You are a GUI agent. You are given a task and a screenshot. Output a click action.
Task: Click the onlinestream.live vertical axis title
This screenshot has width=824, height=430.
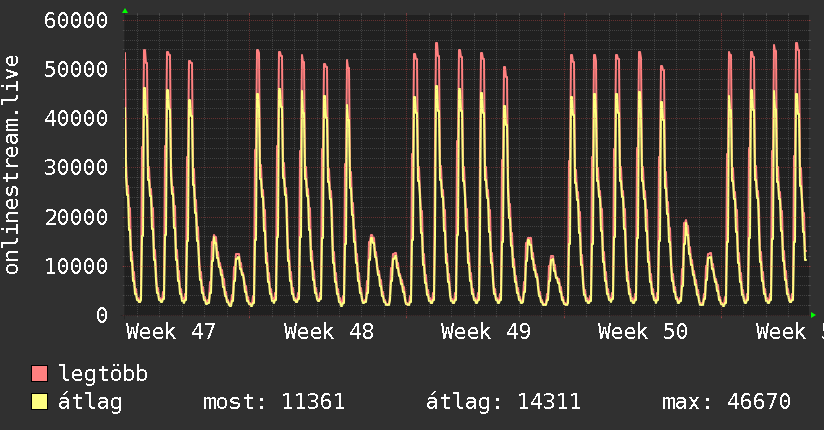[11, 165]
